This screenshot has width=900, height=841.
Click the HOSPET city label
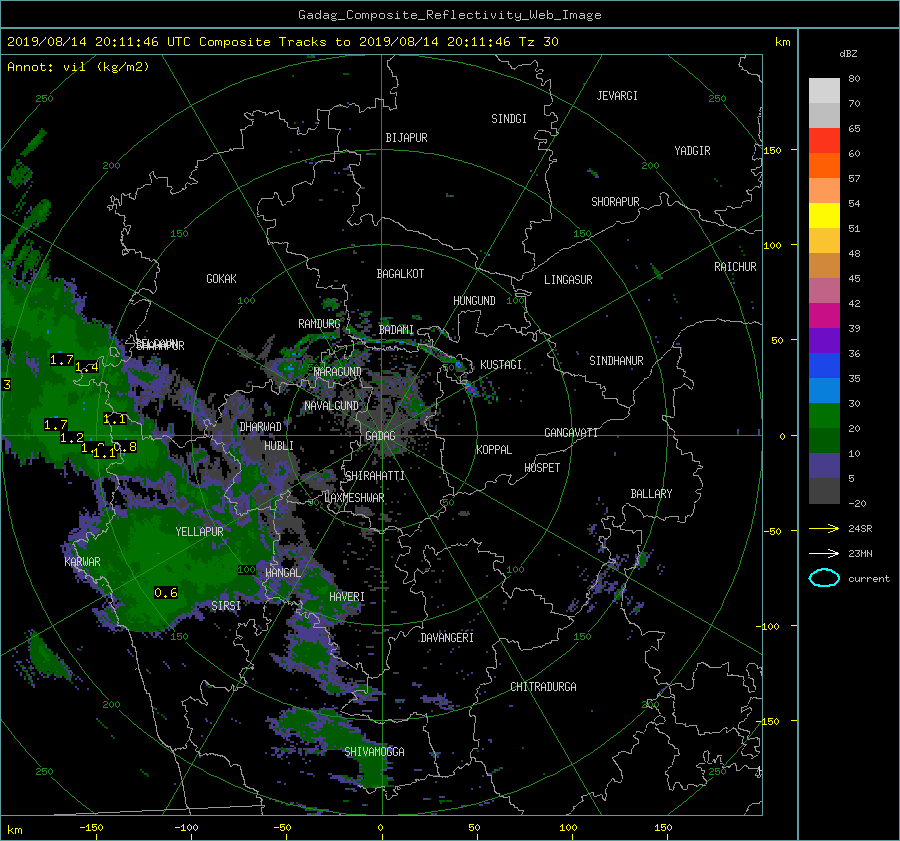(x=542, y=468)
